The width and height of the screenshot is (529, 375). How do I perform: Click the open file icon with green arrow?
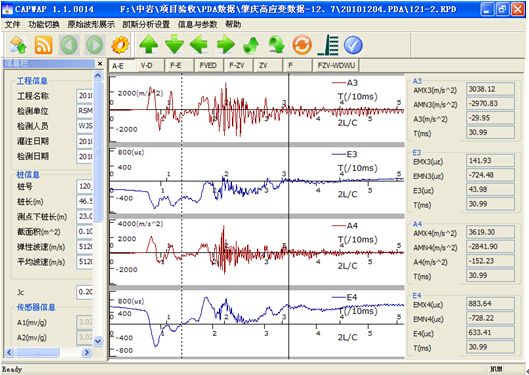18,45
